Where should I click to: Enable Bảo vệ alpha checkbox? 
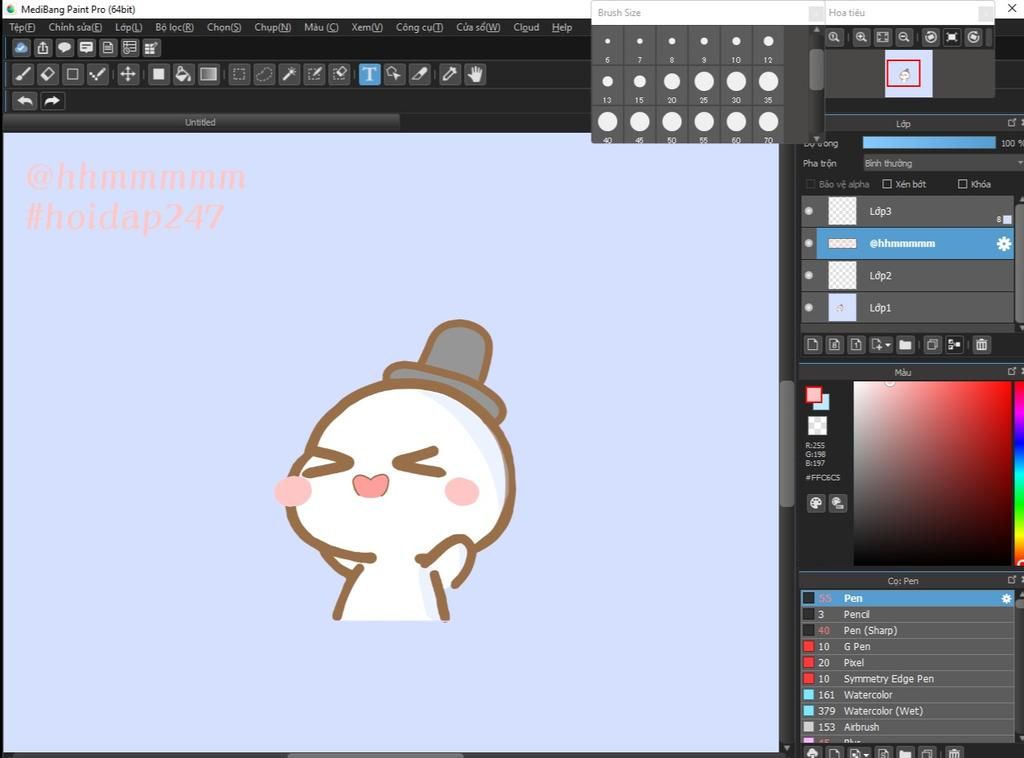(810, 184)
